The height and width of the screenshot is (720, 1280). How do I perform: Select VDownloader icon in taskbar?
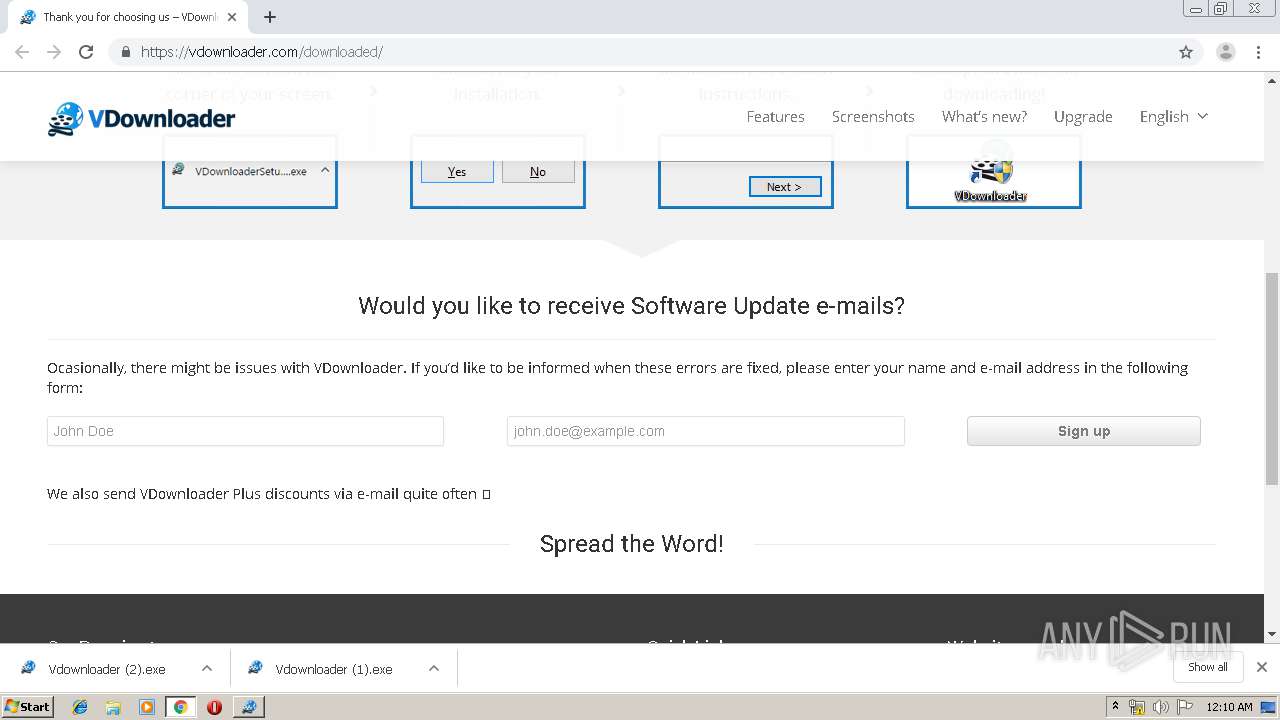[x=248, y=707]
